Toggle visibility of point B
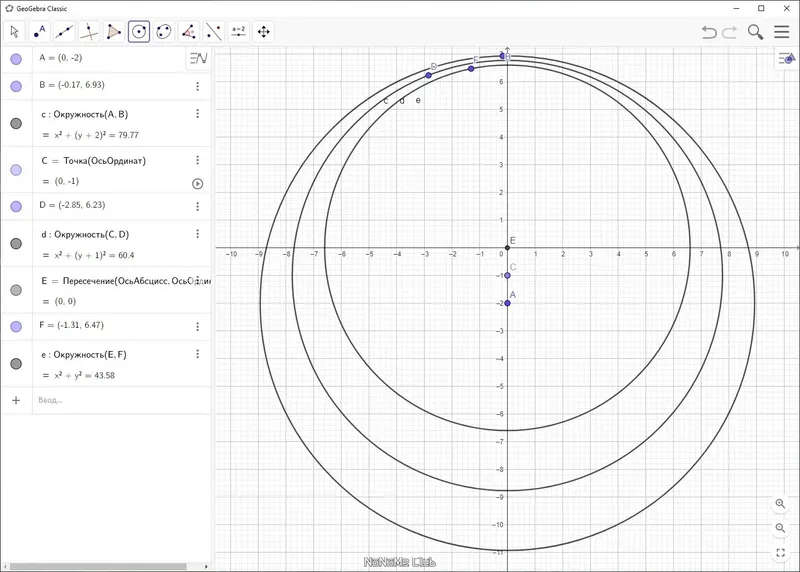The width and height of the screenshot is (800, 572). click(x=16, y=86)
